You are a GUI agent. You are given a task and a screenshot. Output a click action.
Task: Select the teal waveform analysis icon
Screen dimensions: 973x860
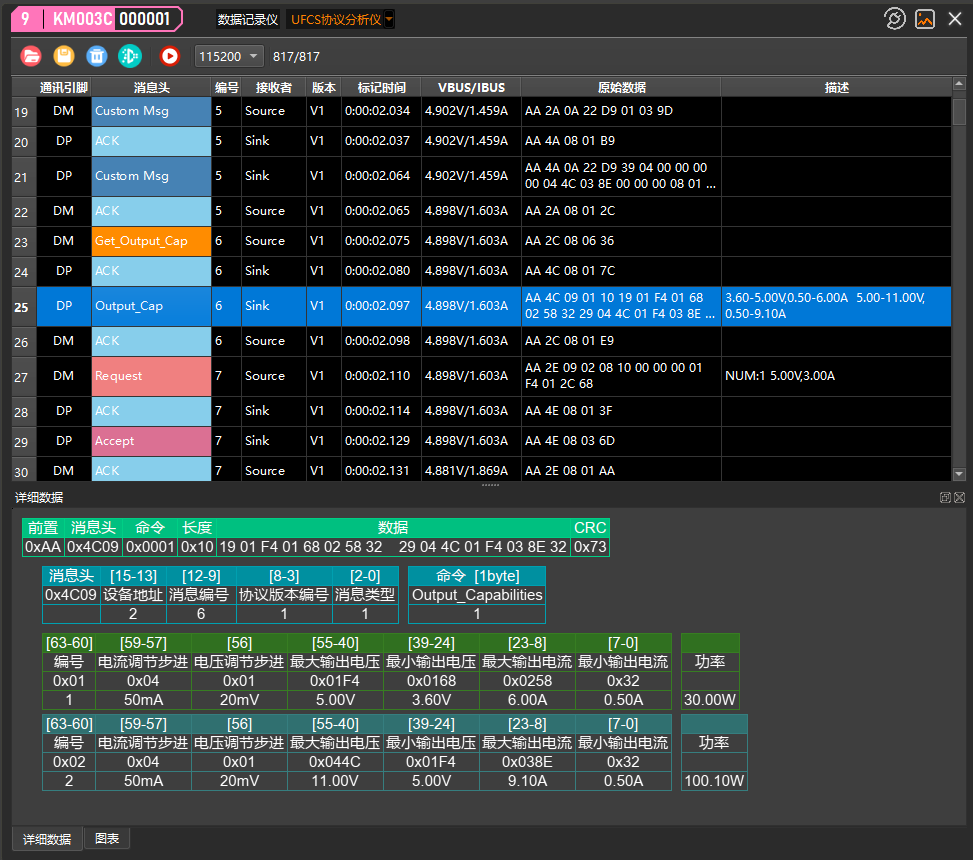pos(130,56)
